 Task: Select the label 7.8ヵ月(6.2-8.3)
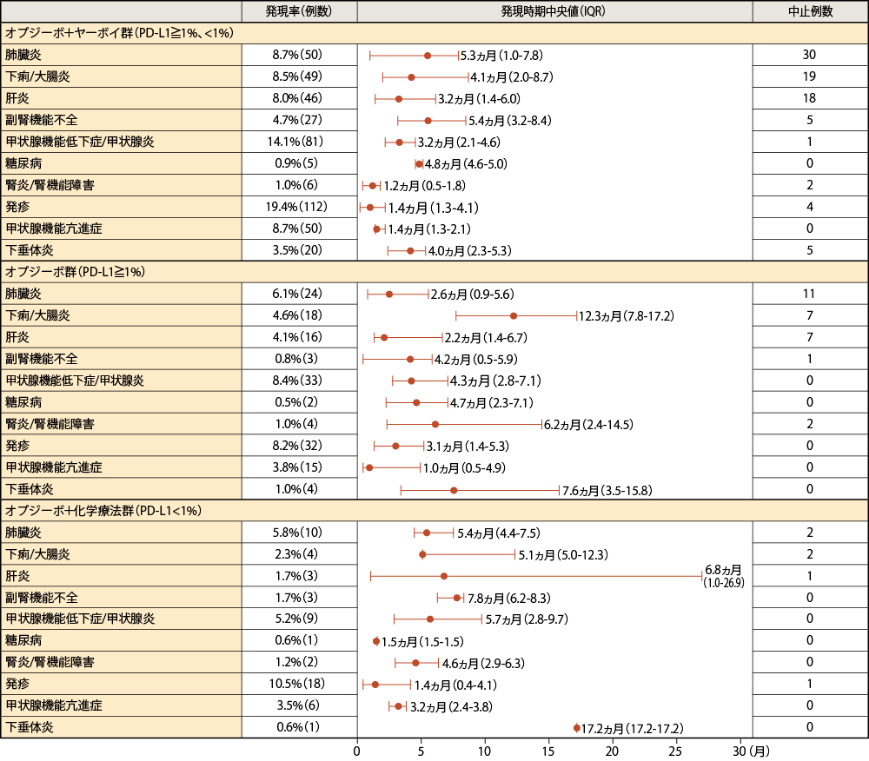click(x=509, y=598)
